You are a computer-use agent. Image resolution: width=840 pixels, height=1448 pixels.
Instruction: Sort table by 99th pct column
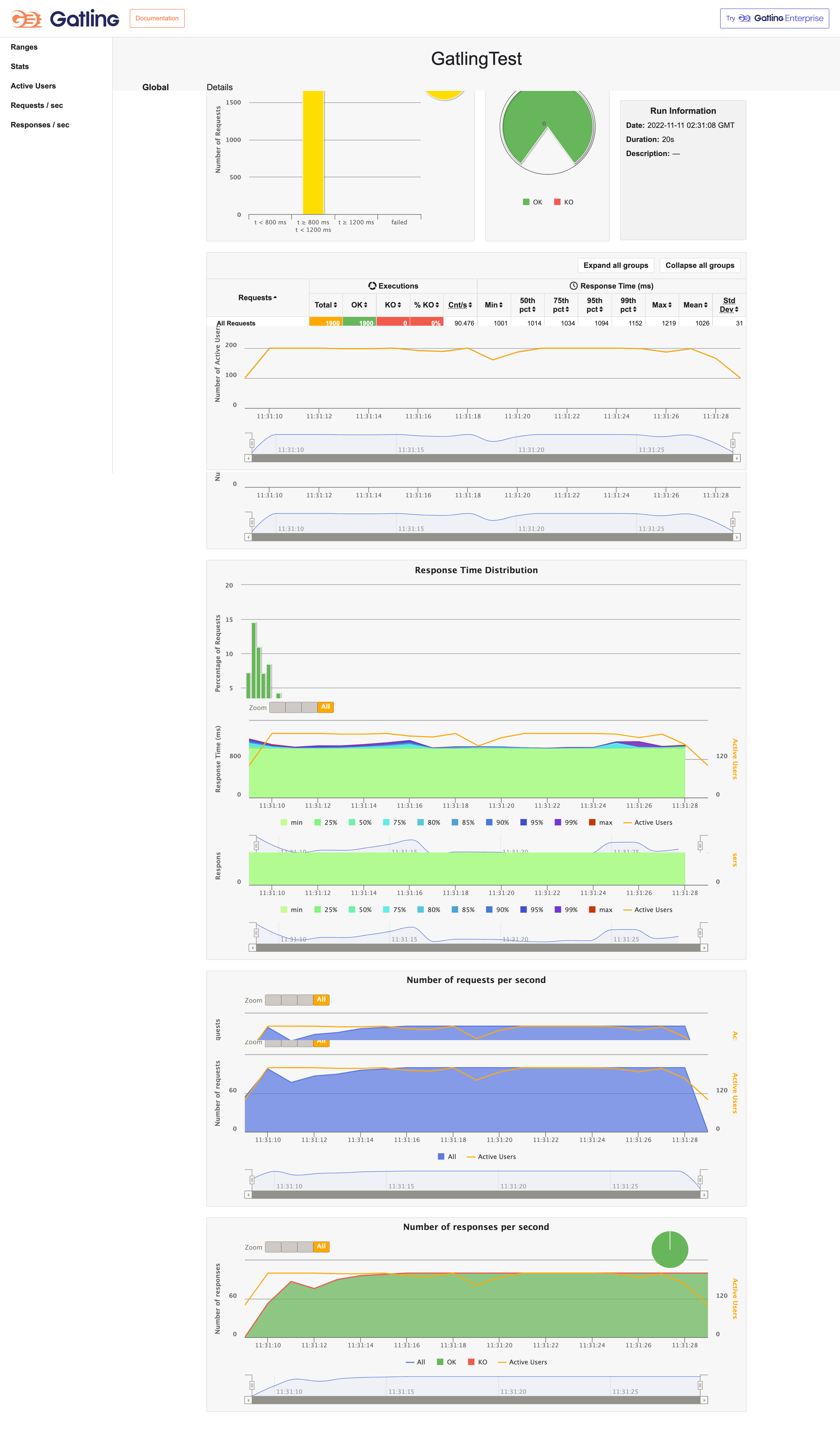(629, 305)
